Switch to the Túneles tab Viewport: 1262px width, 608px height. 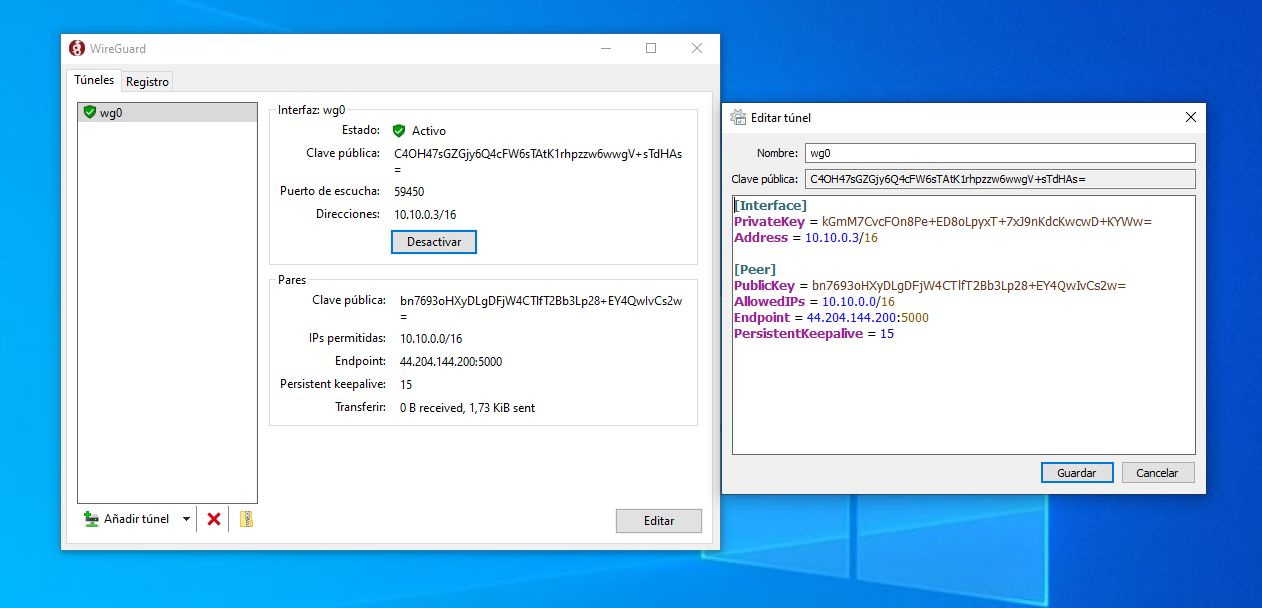tap(94, 80)
